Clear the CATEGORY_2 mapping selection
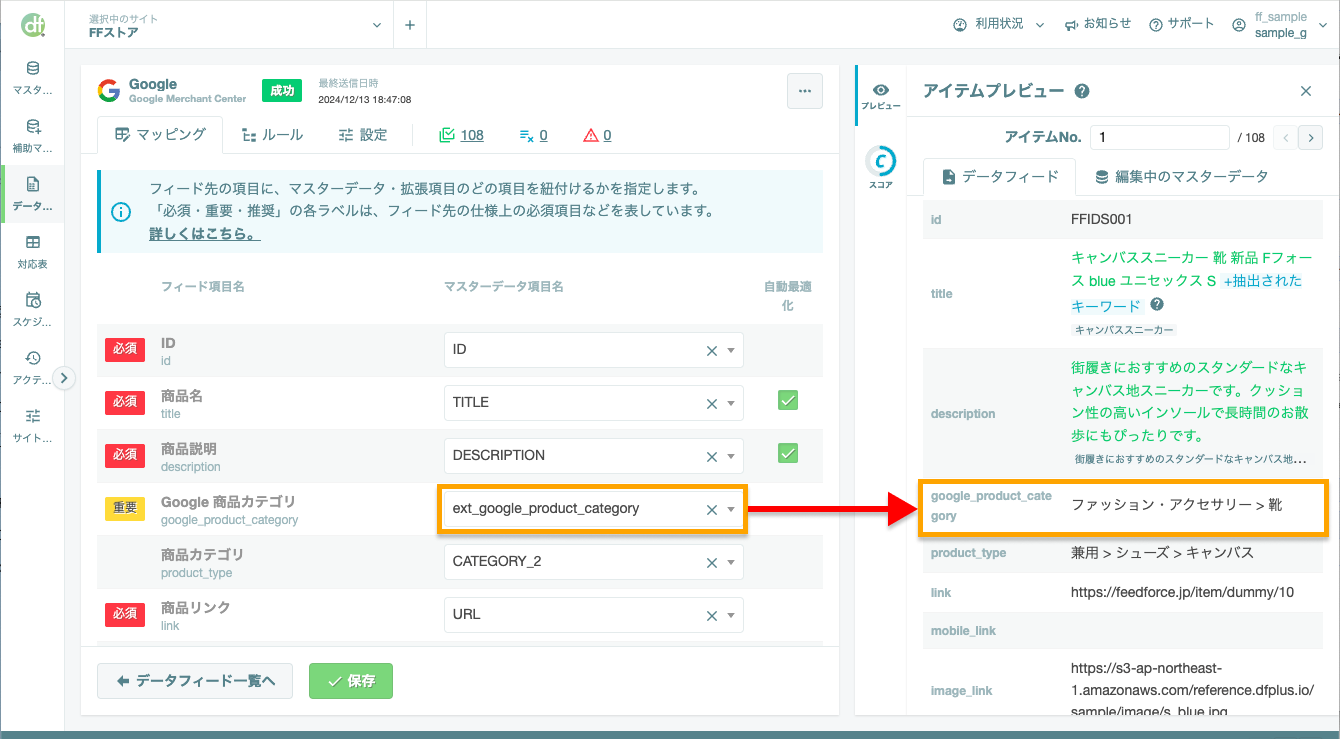Viewport: 1340px width, 739px height. point(712,562)
